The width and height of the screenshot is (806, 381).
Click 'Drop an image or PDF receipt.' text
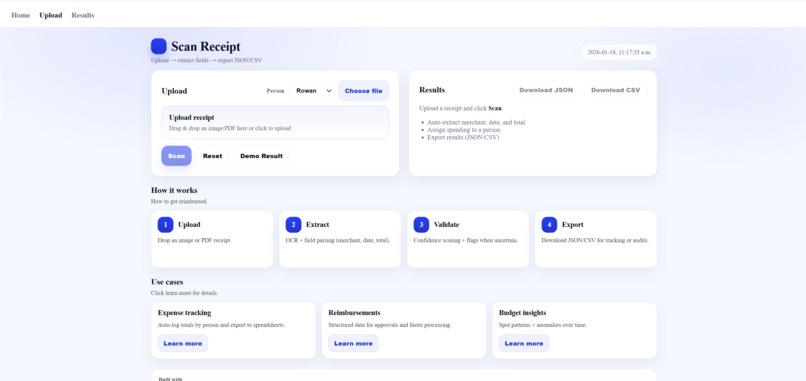[195, 240]
